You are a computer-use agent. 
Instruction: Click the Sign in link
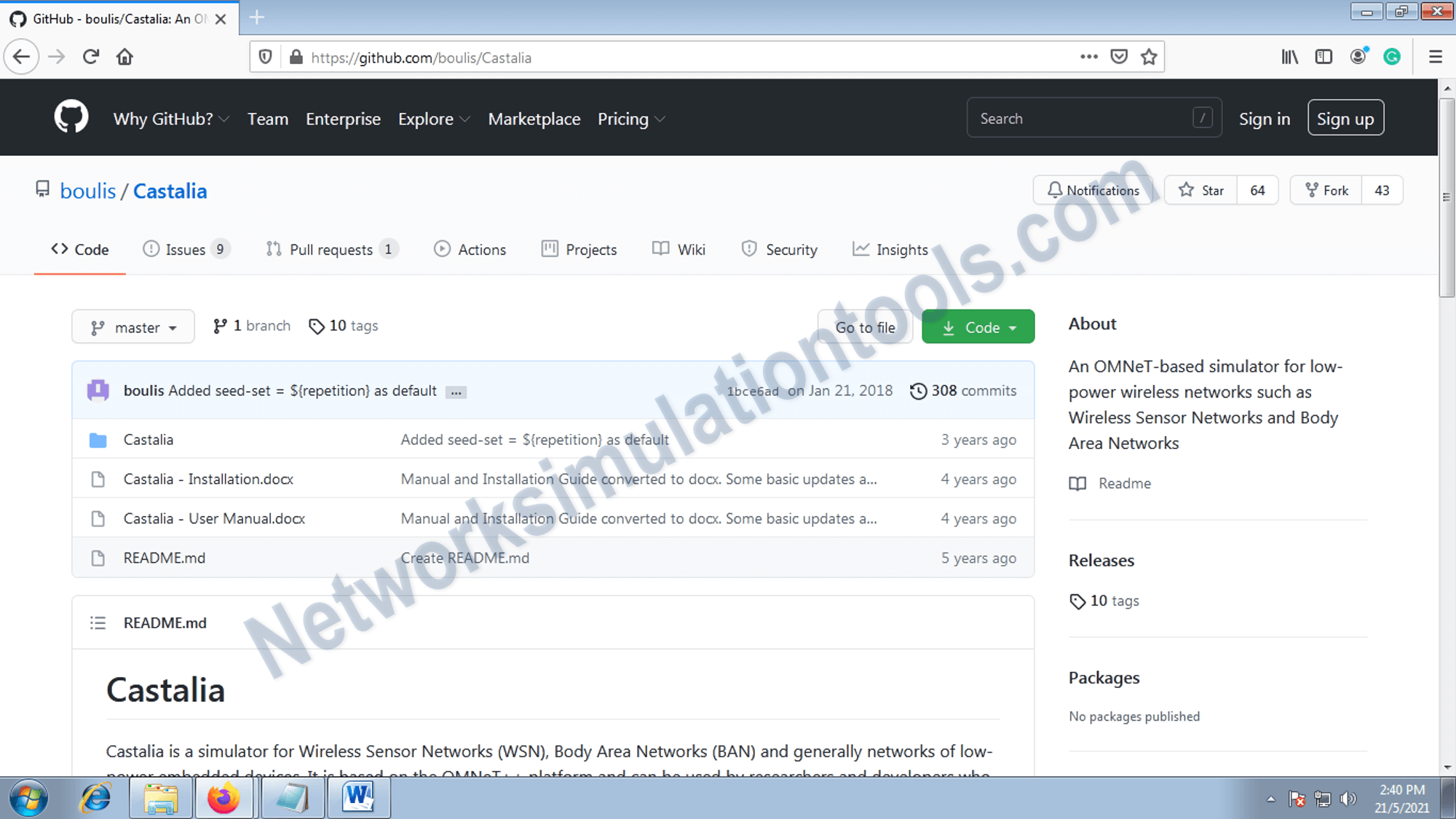coord(1264,119)
